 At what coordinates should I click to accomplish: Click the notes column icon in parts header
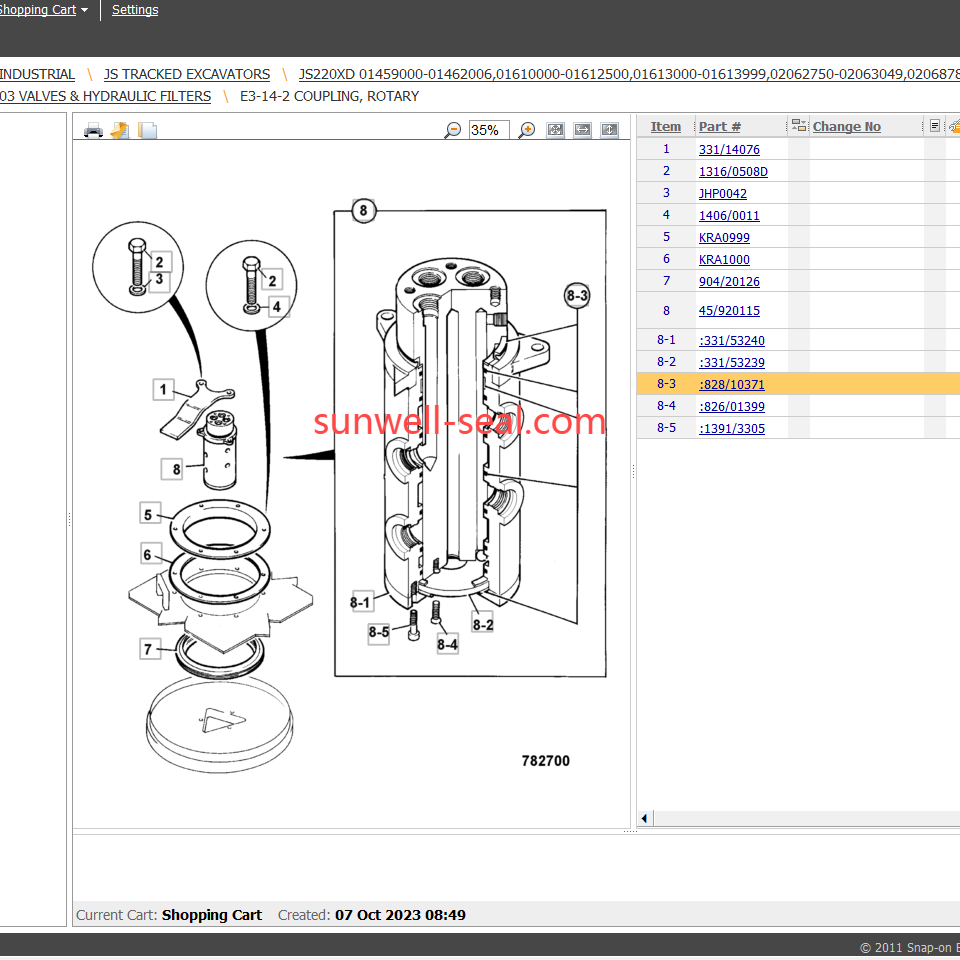pos(934,126)
